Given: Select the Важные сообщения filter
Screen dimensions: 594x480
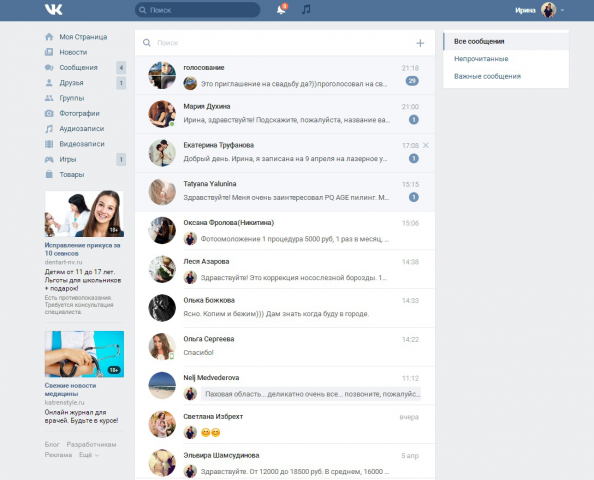Looking at the screenshot, I should point(506,76).
